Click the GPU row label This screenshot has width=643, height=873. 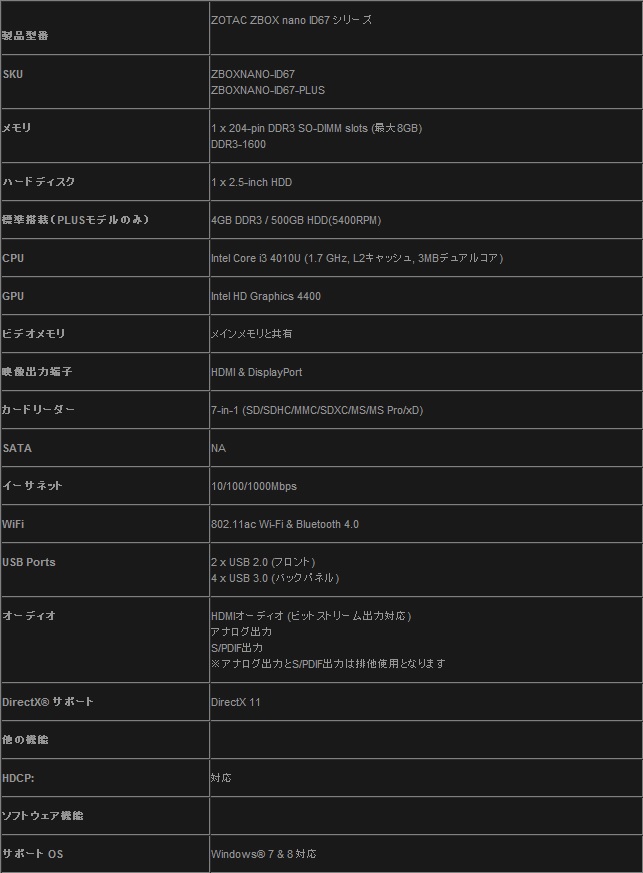point(14,296)
